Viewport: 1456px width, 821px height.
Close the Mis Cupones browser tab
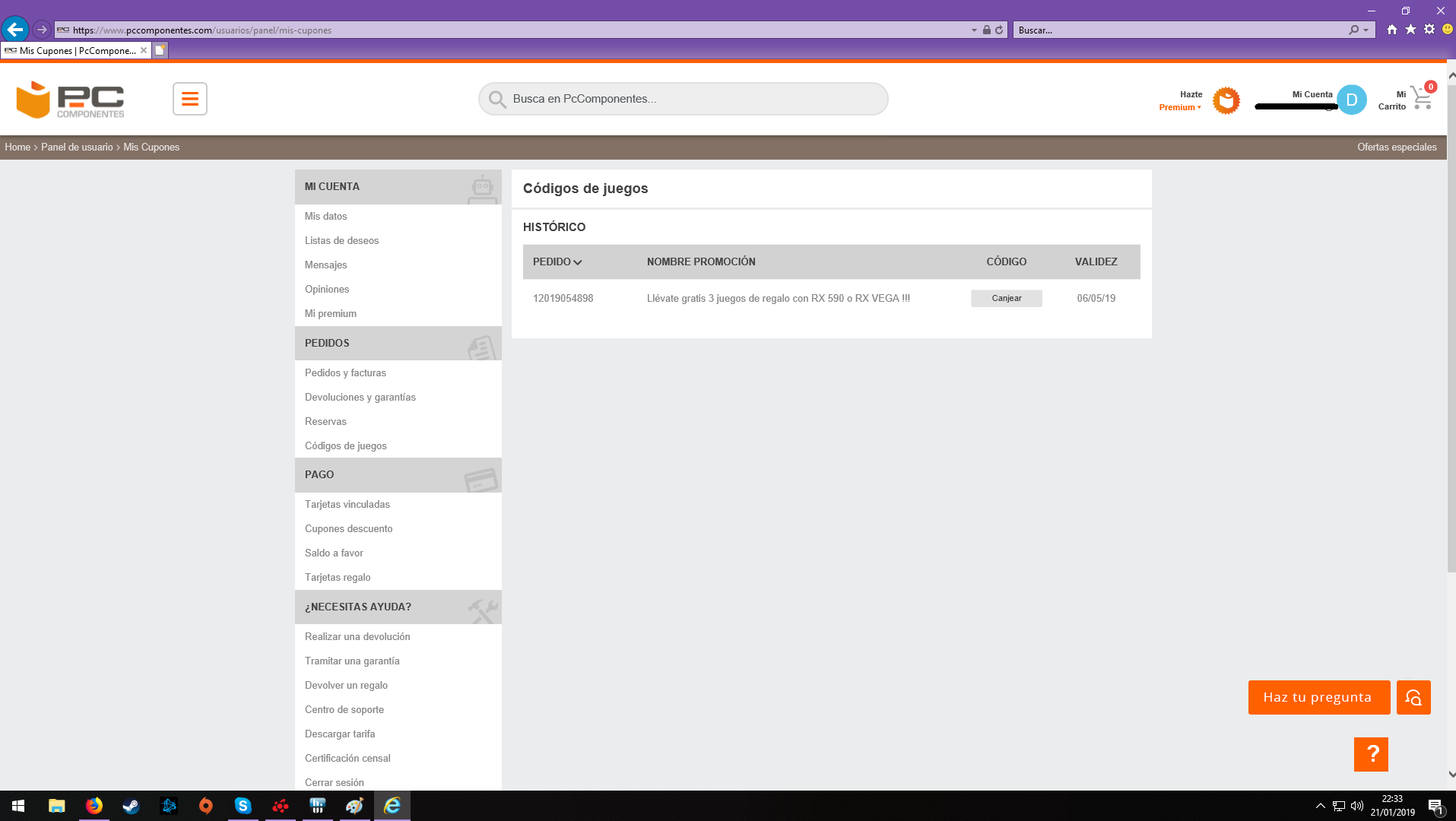coord(144,50)
